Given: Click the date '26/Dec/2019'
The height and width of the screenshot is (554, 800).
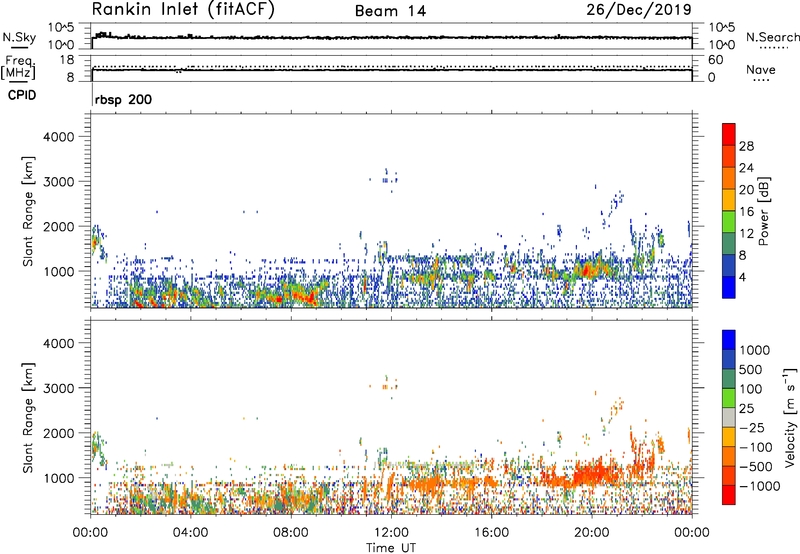Looking at the screenshot, I should point(639,10).
